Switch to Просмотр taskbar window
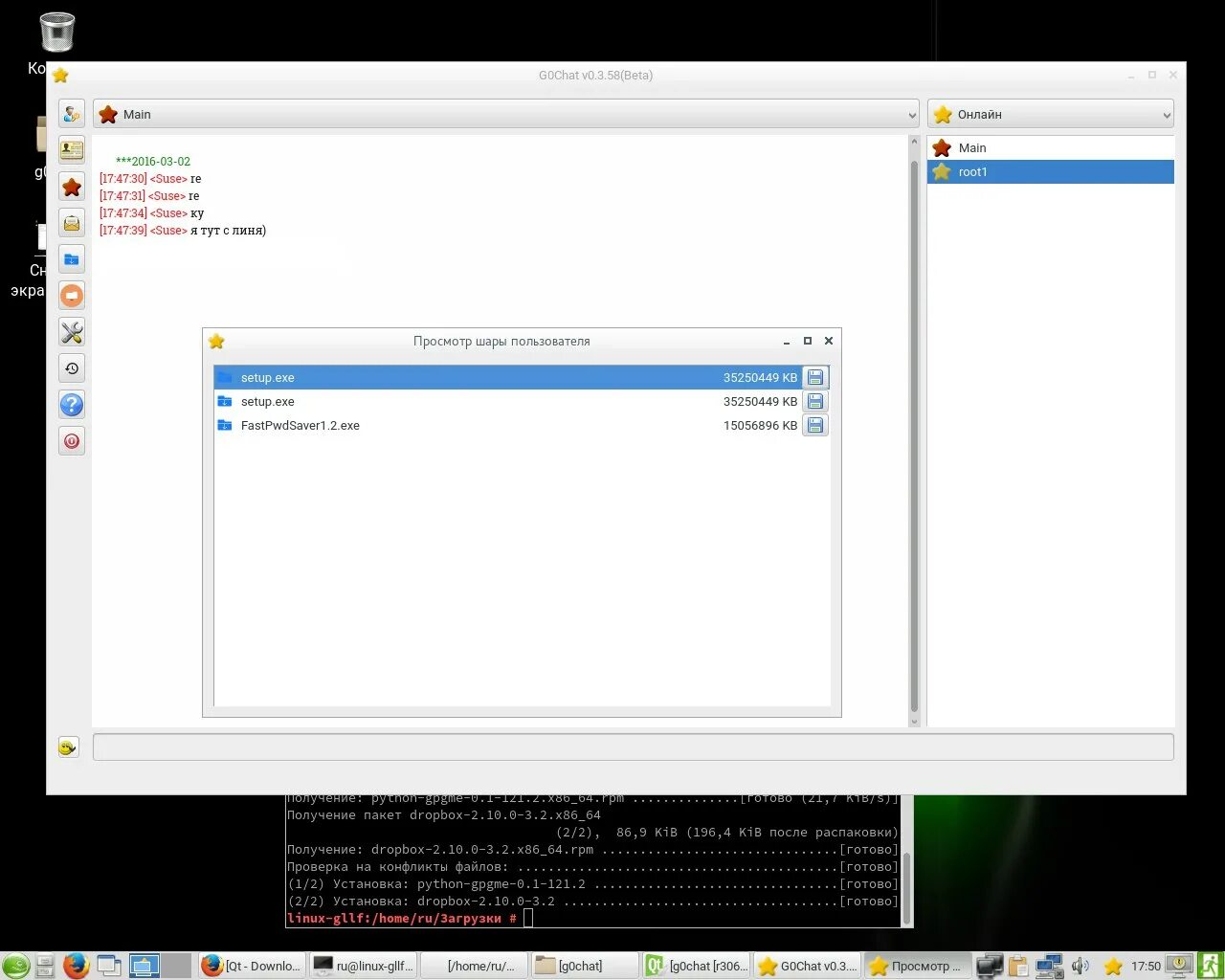This screenshot has width=1225, height=980. (918, 966)
